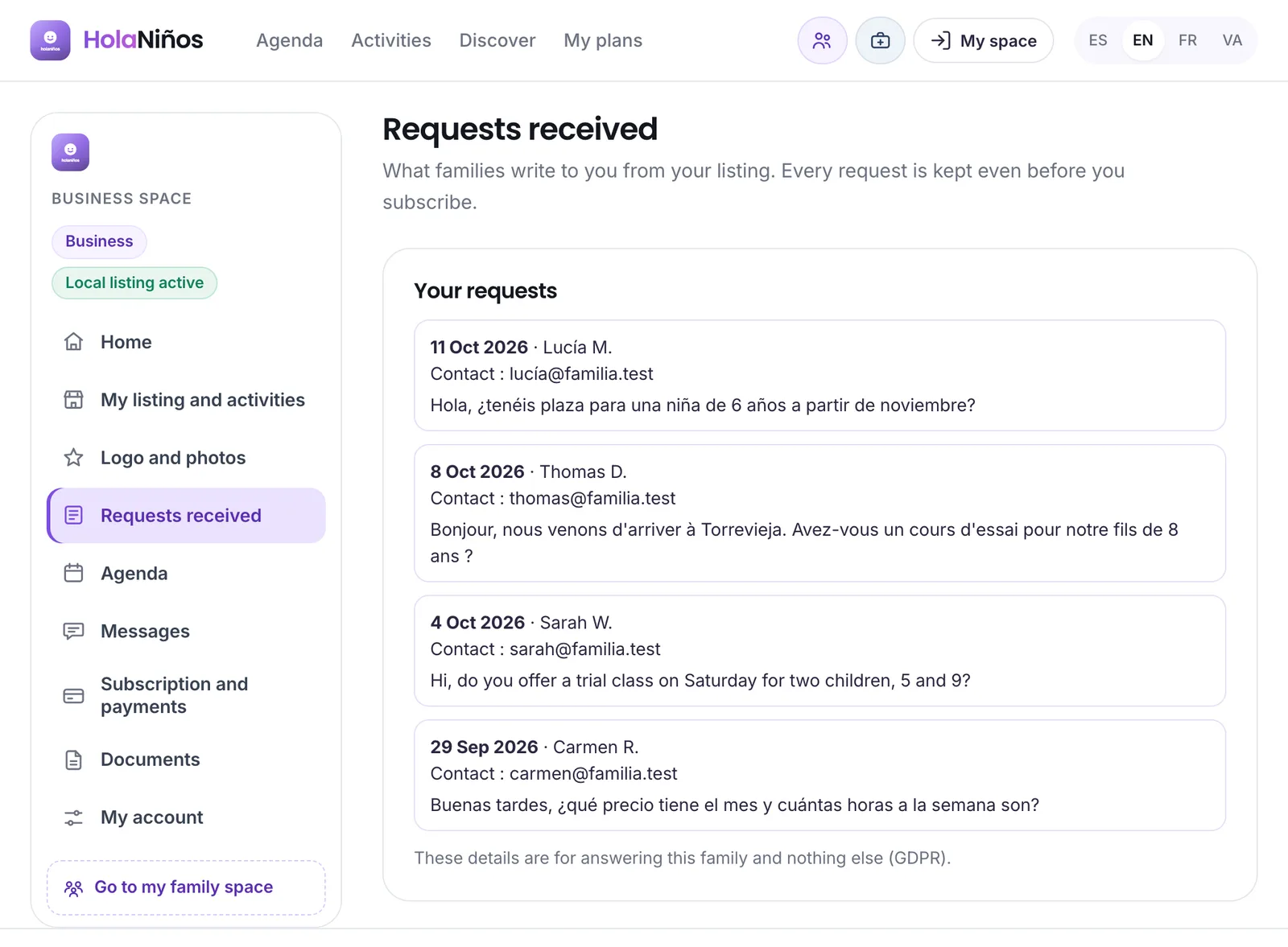Click the business space logo in sidebar
The width and height of the screenshot is (1288, 947).
point(70,152)
